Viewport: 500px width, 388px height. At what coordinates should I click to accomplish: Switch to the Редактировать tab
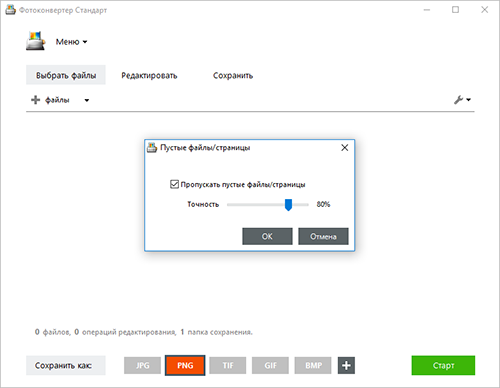click(149, 75)
